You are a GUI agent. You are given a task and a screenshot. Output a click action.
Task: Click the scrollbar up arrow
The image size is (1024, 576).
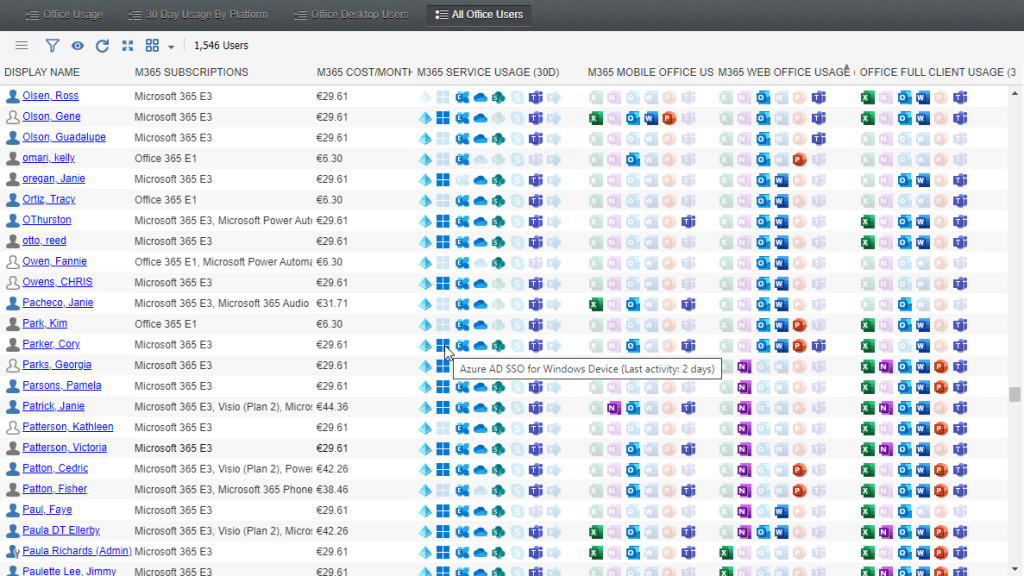pyautogui.click(x=1014, y=94)
